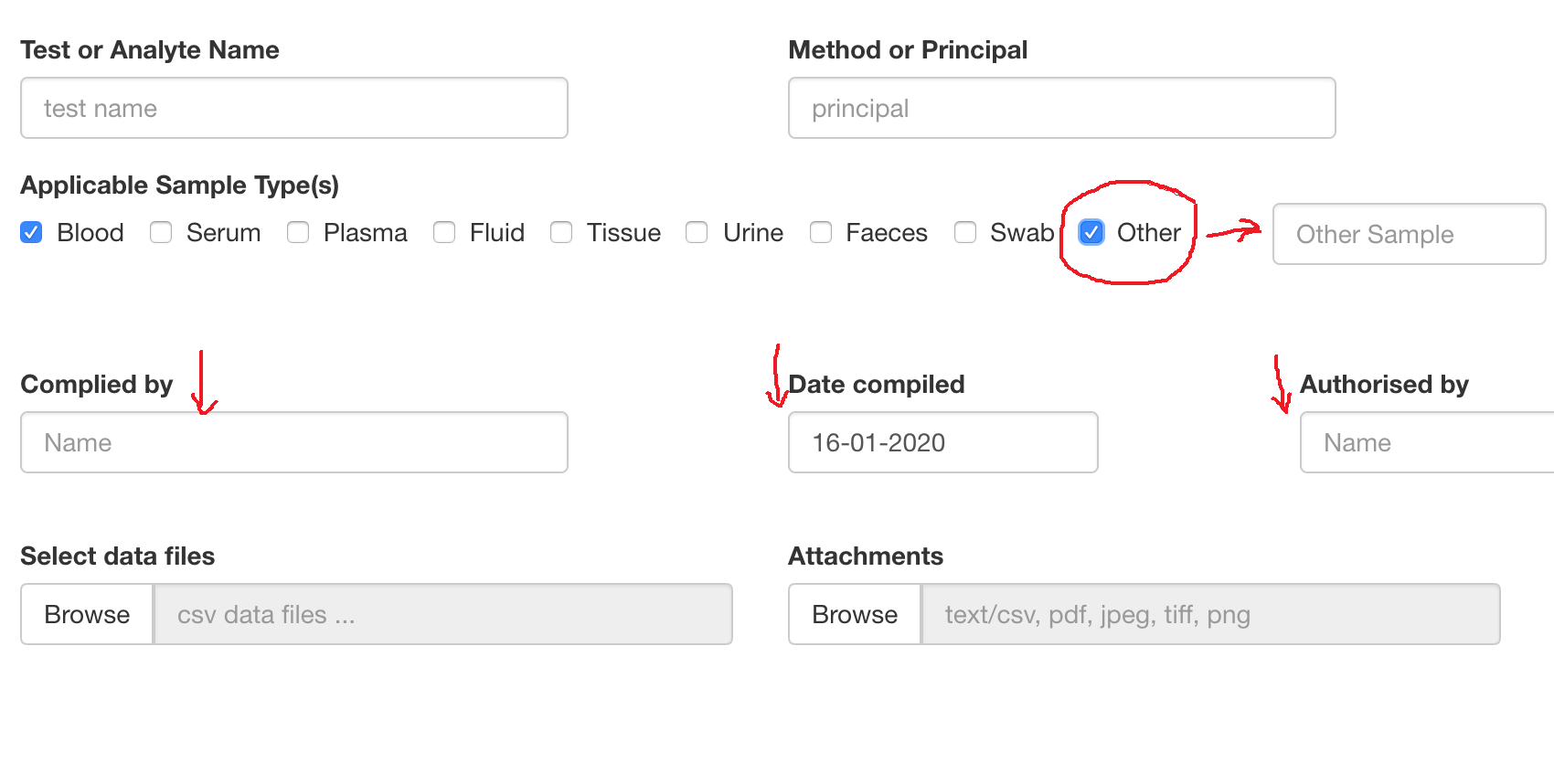
Task: Uncheck the Other sample type checkbox
Action: coord(1090,233)
